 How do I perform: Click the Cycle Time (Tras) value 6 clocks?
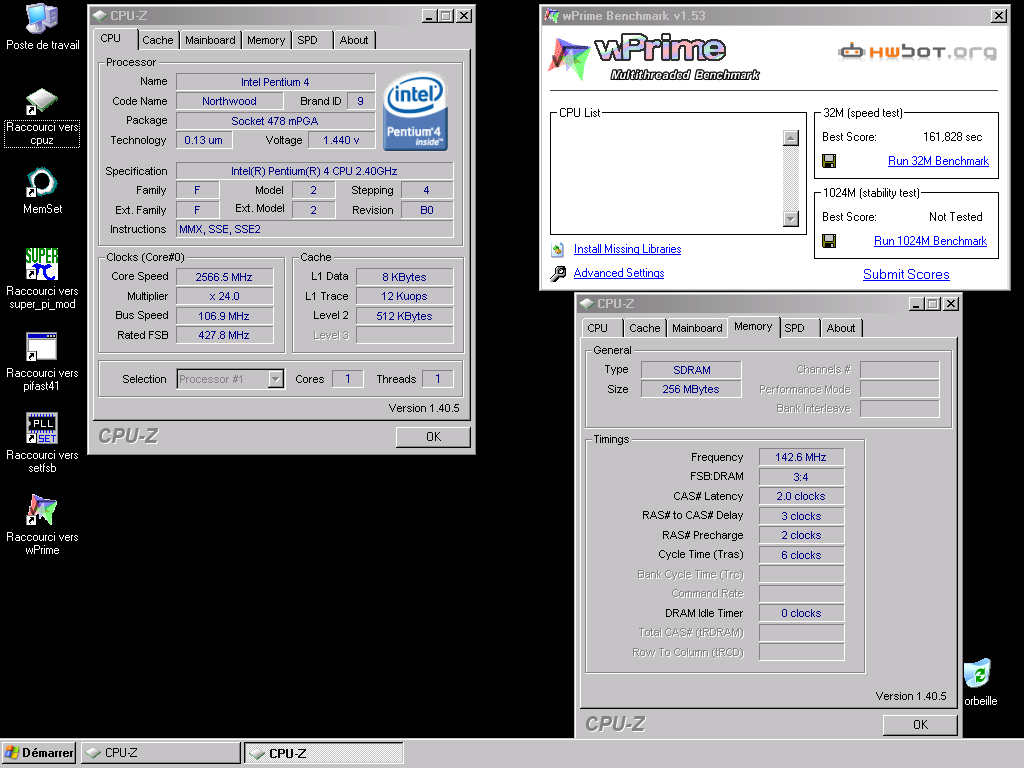tap(801, 555)
